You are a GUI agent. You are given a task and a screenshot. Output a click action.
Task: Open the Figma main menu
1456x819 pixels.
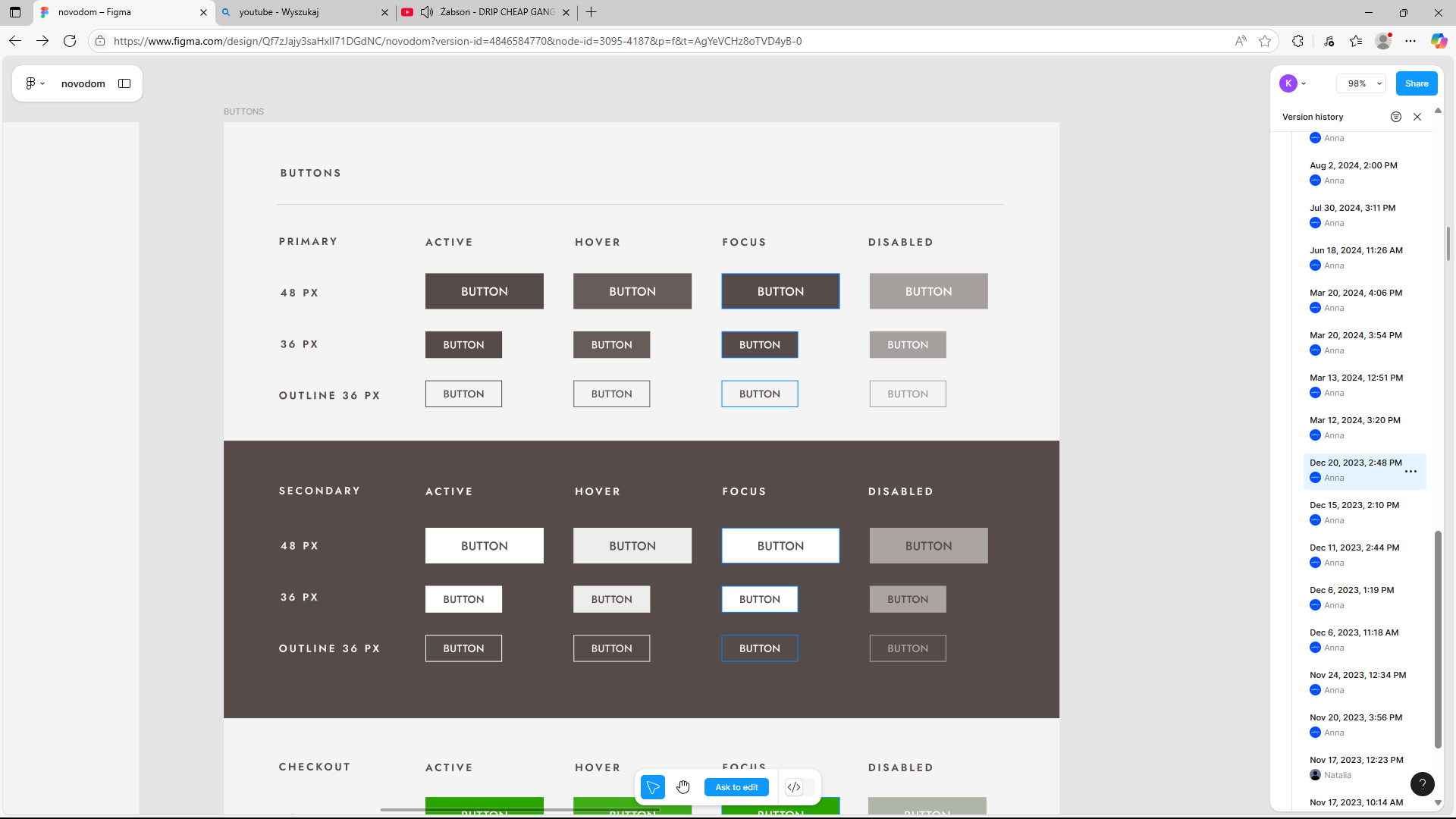(35, 83)
